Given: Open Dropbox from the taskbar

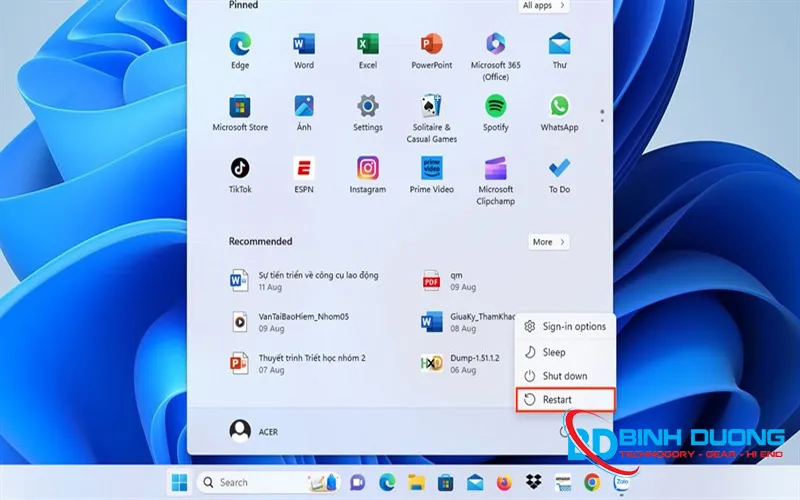Looking at the screenshot, I should (x=534, y=482).
